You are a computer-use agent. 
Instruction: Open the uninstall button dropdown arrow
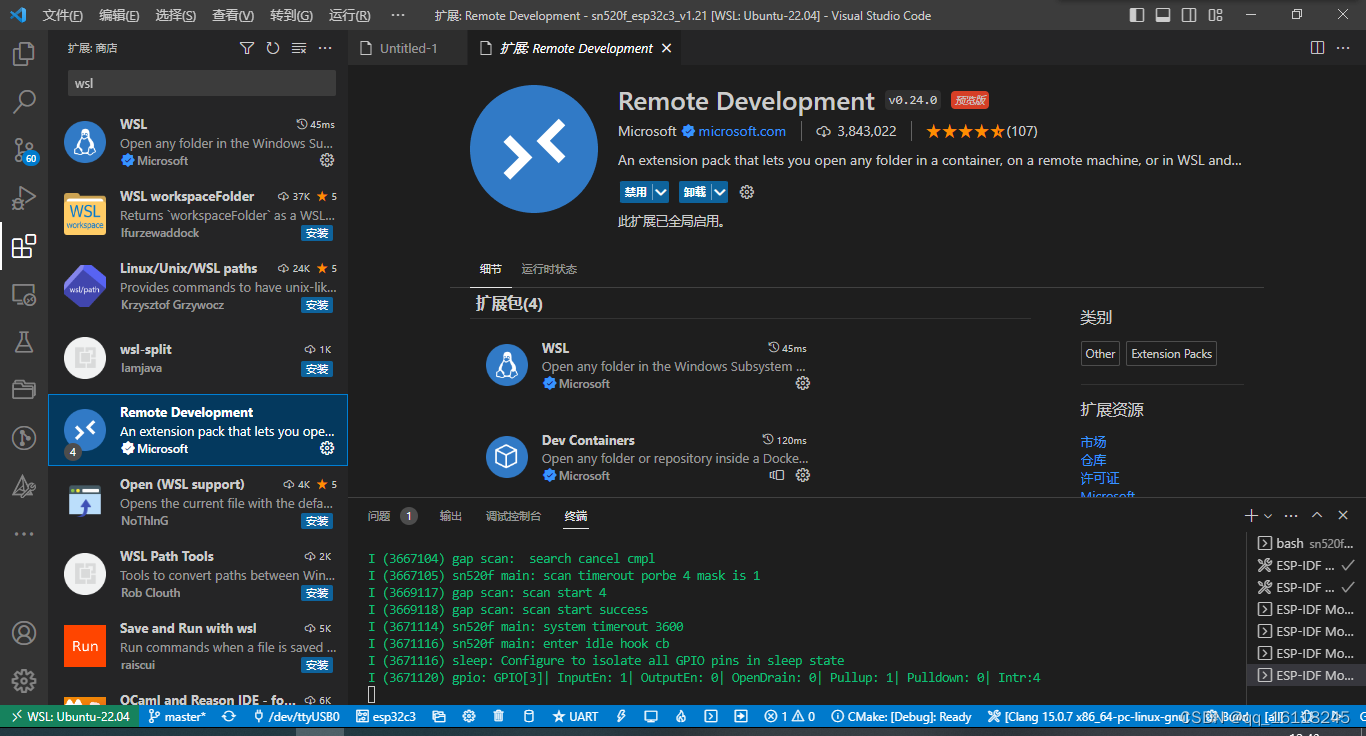click(x=719, y=192)
